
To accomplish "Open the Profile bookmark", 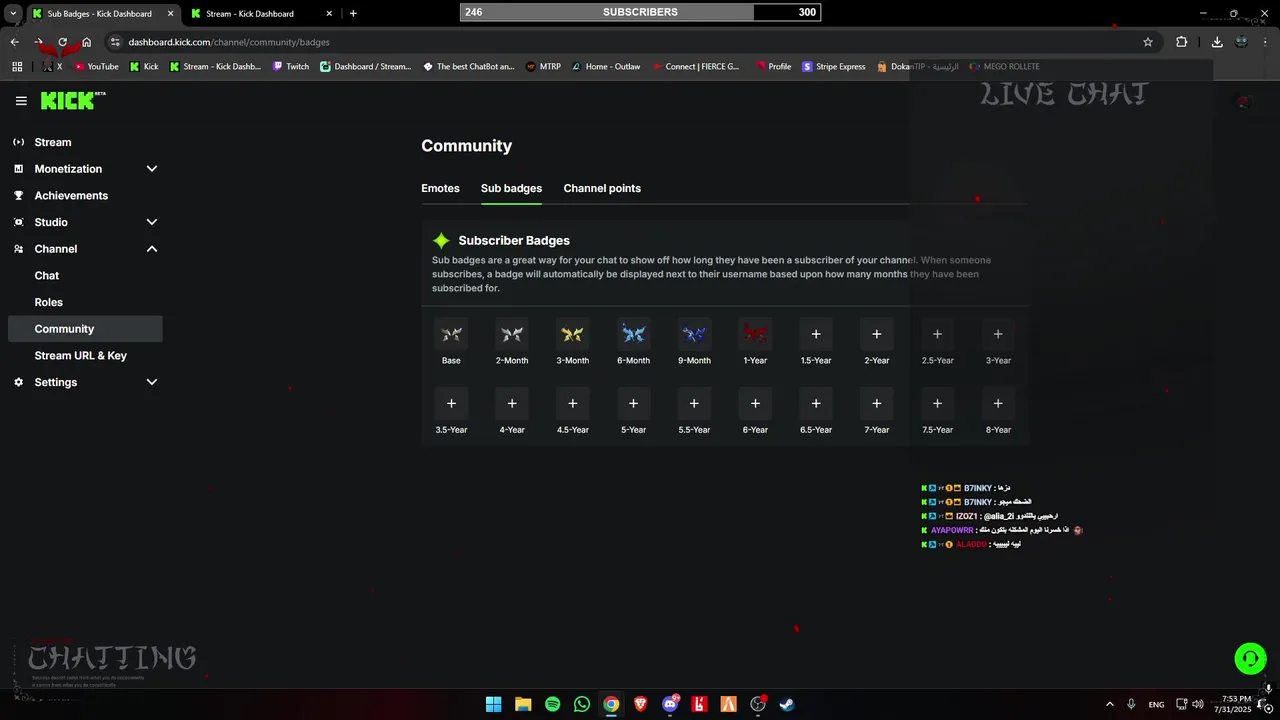I will pos(772,67).
